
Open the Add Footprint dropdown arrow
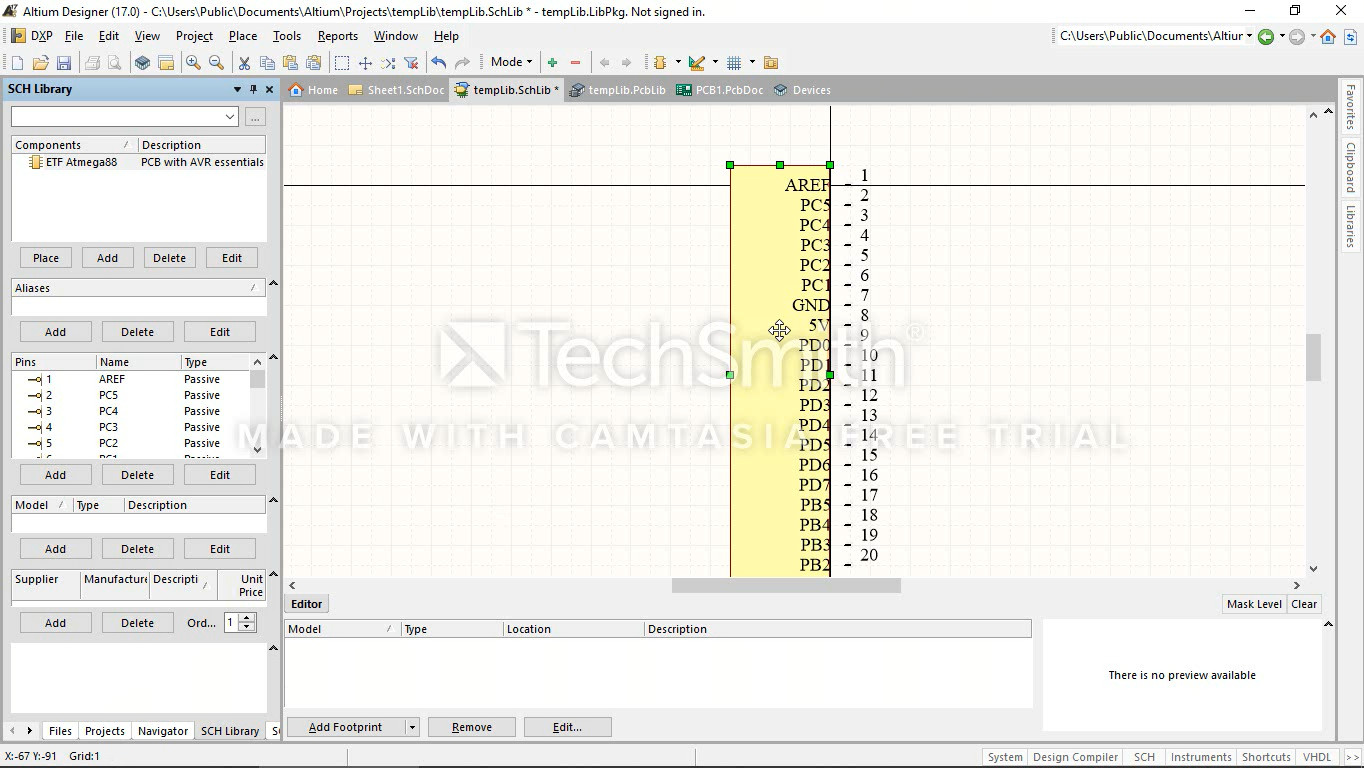coord(412,727)
